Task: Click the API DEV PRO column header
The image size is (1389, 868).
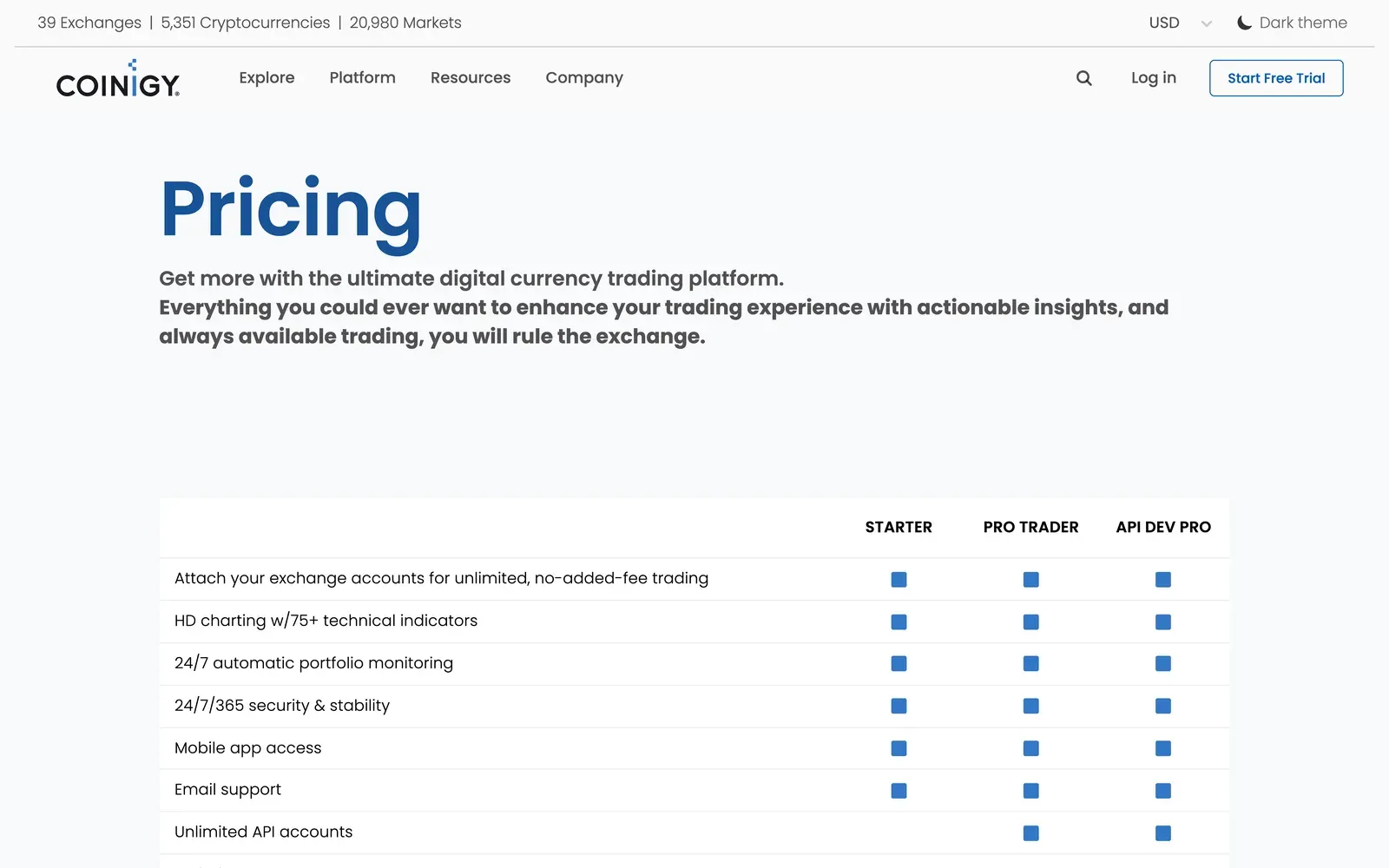Action: click(1163, 527)
